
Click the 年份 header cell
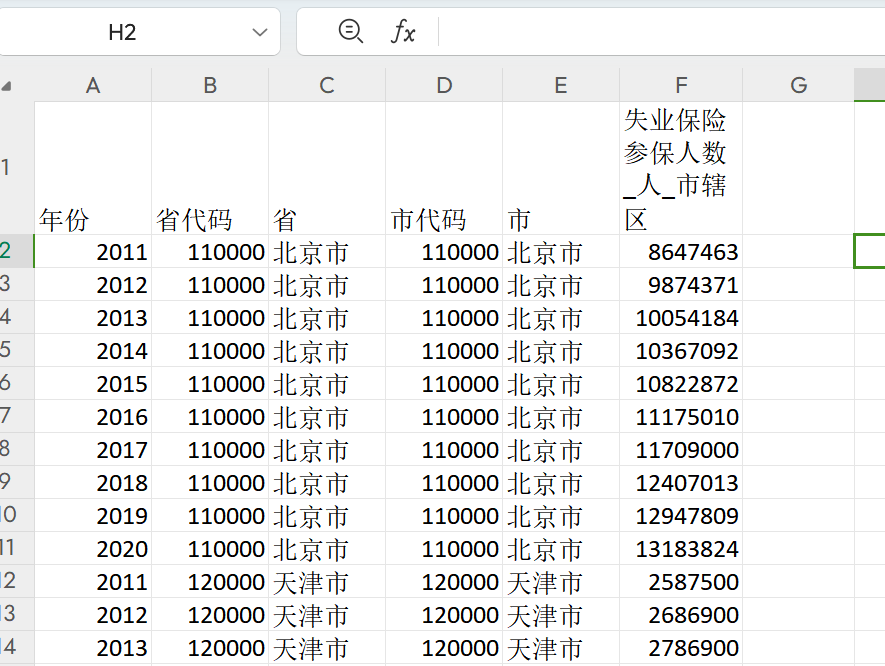93,168
